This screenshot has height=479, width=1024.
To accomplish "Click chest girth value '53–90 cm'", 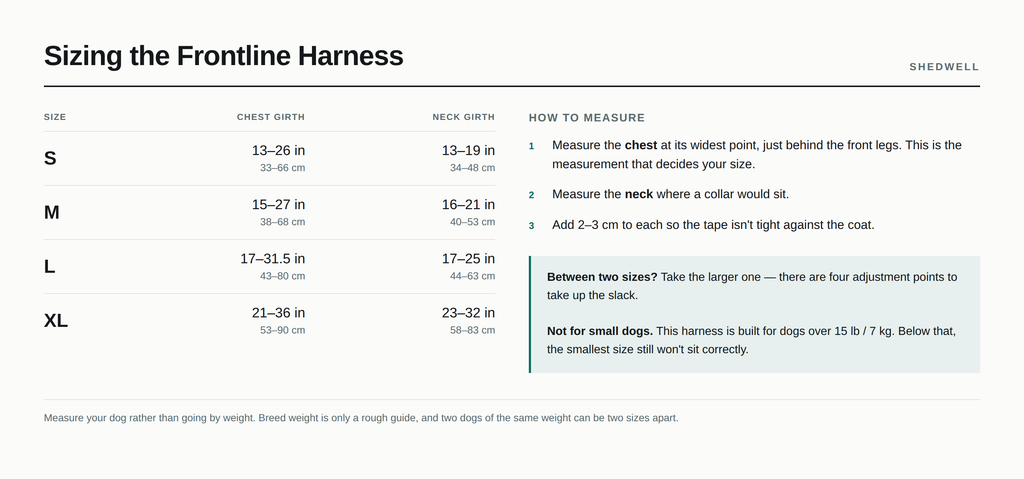I will 282,331.
